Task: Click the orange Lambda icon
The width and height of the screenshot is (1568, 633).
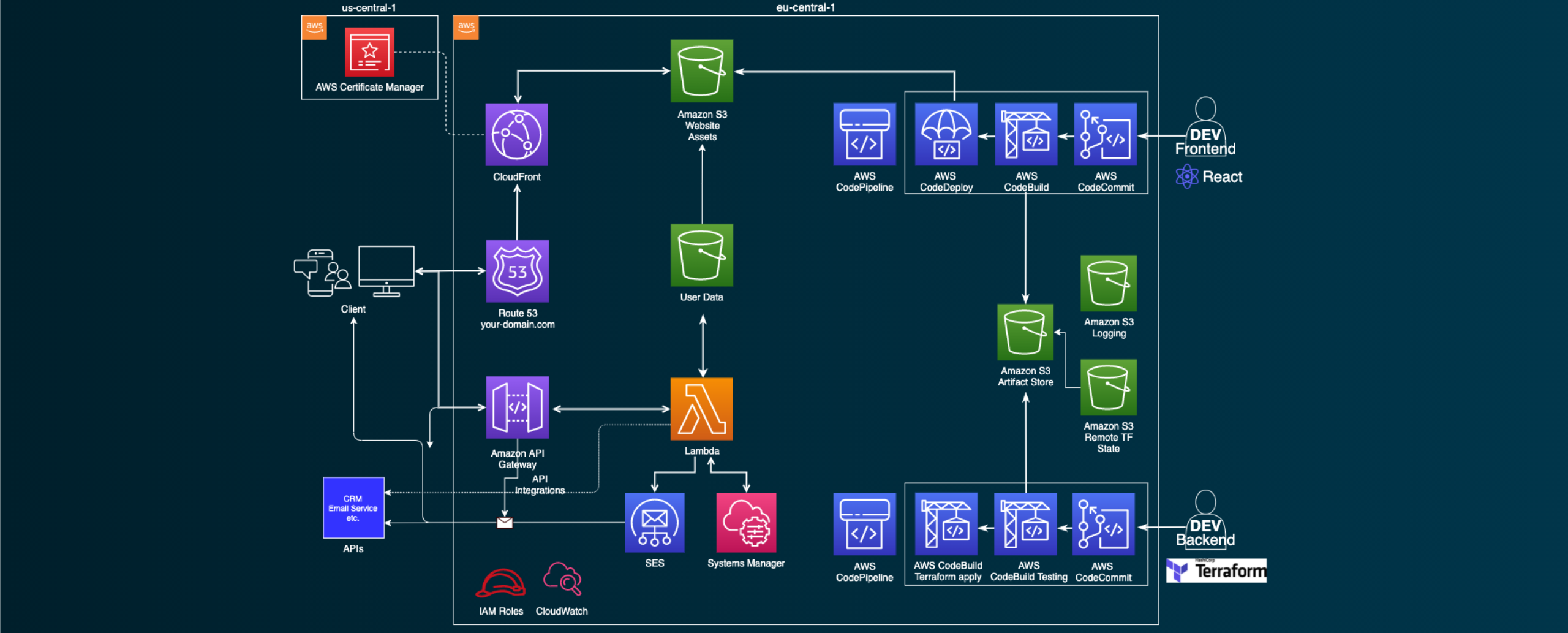Action: [x=701, y=409]
